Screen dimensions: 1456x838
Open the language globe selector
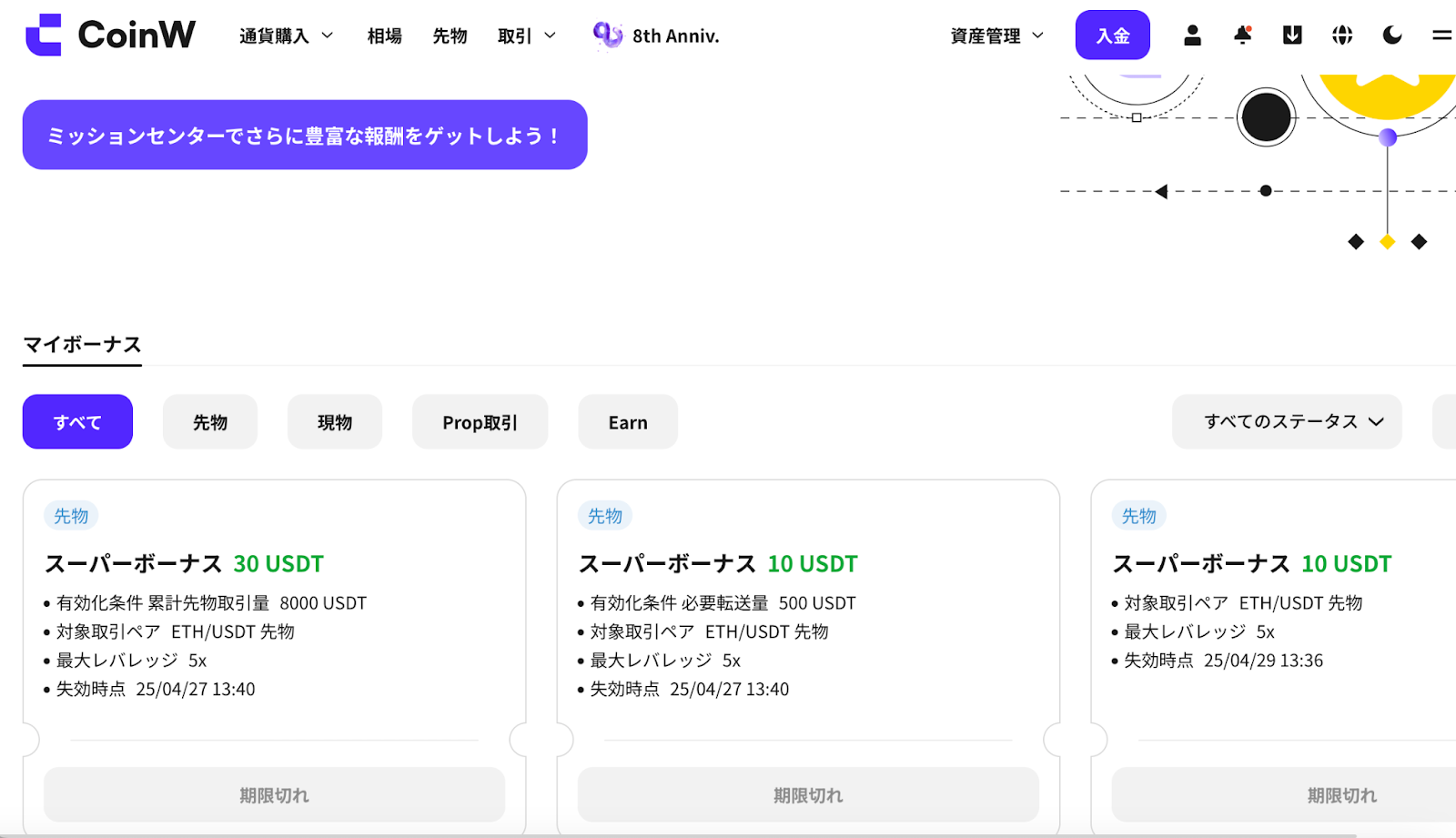(x=1342, y=35)
